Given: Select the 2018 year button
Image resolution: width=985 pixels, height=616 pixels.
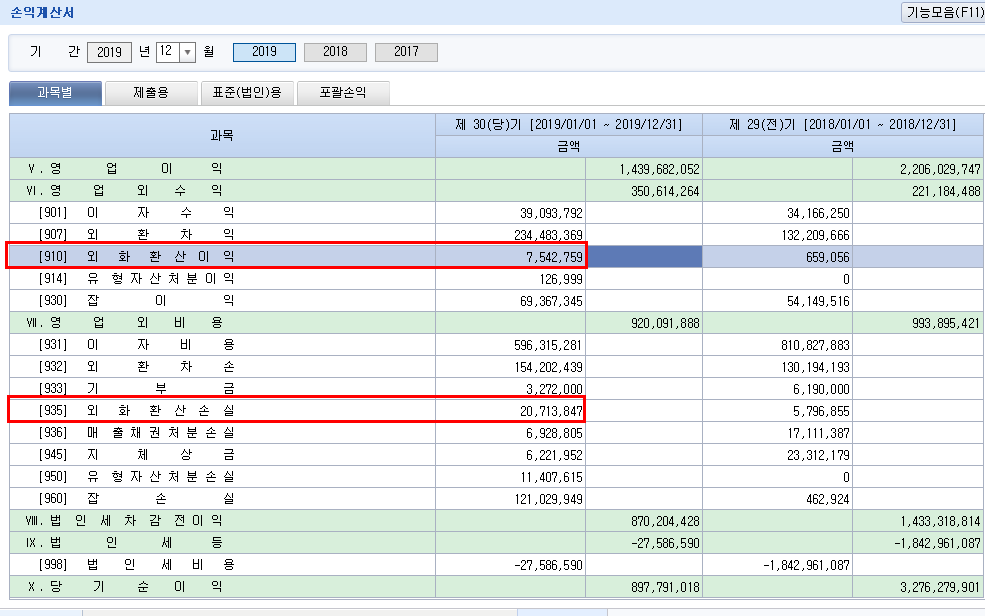Looking at the screenshot, I should point(335,52).
